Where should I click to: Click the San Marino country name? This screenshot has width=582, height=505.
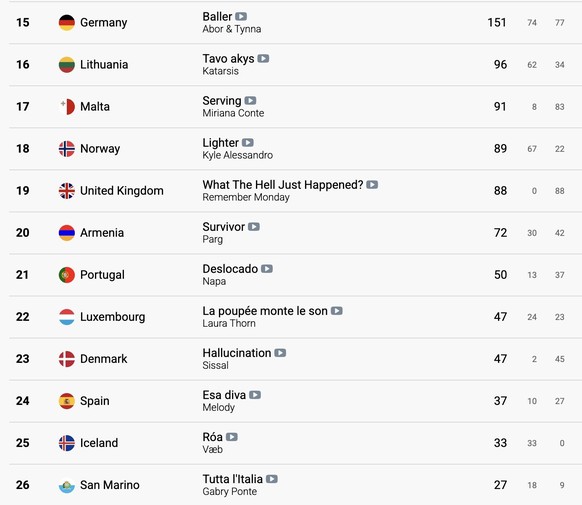coord(110,485)
